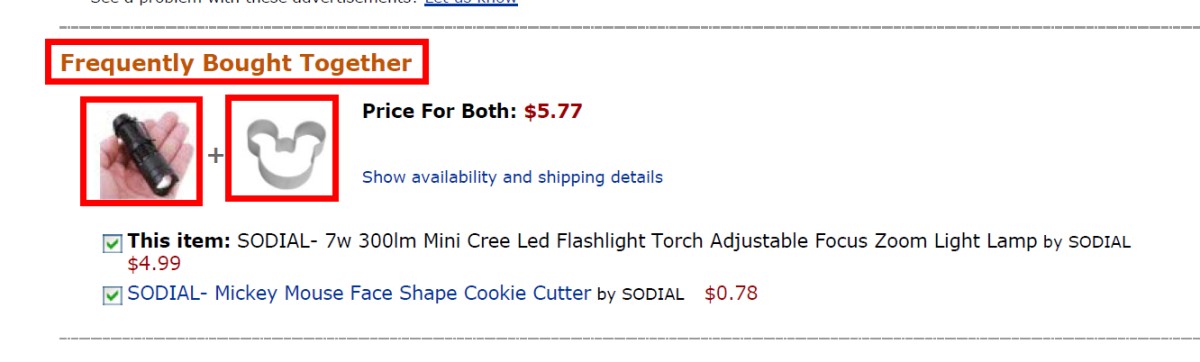Open the Let us know link
This screenshot has height=362, width=1200.
[471, 2]
